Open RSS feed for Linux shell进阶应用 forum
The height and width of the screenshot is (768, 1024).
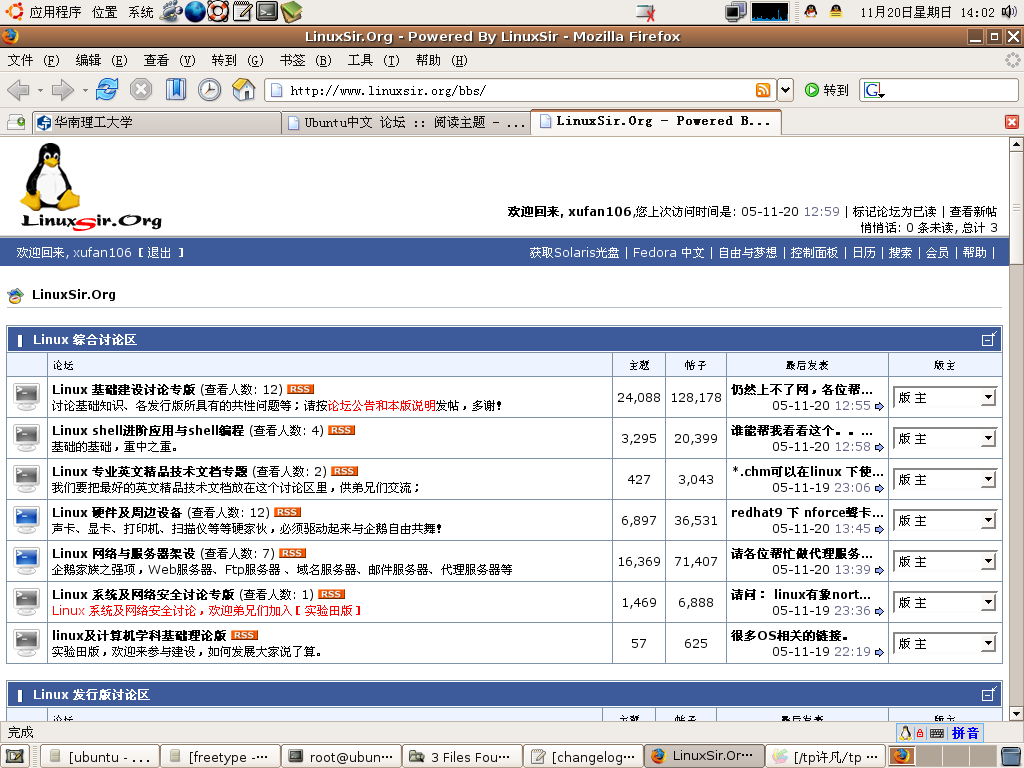(342, 430)
